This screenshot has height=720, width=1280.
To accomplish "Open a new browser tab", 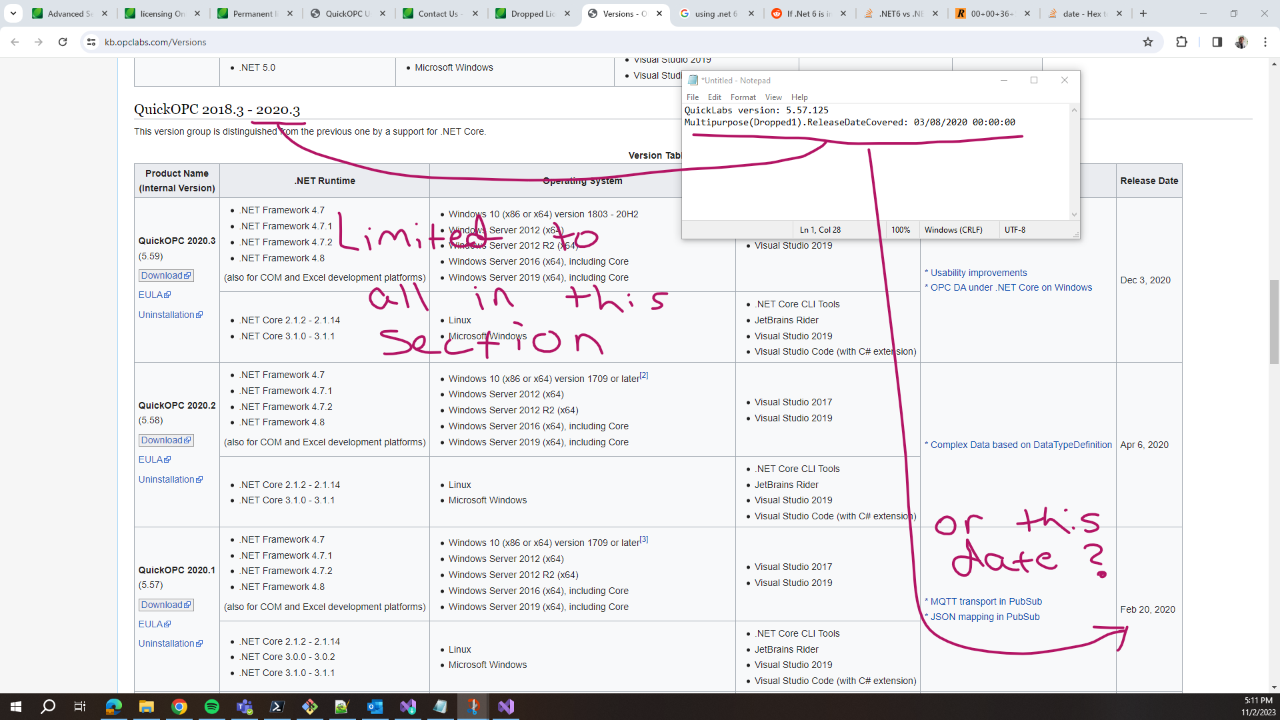I will (1143, 14).
